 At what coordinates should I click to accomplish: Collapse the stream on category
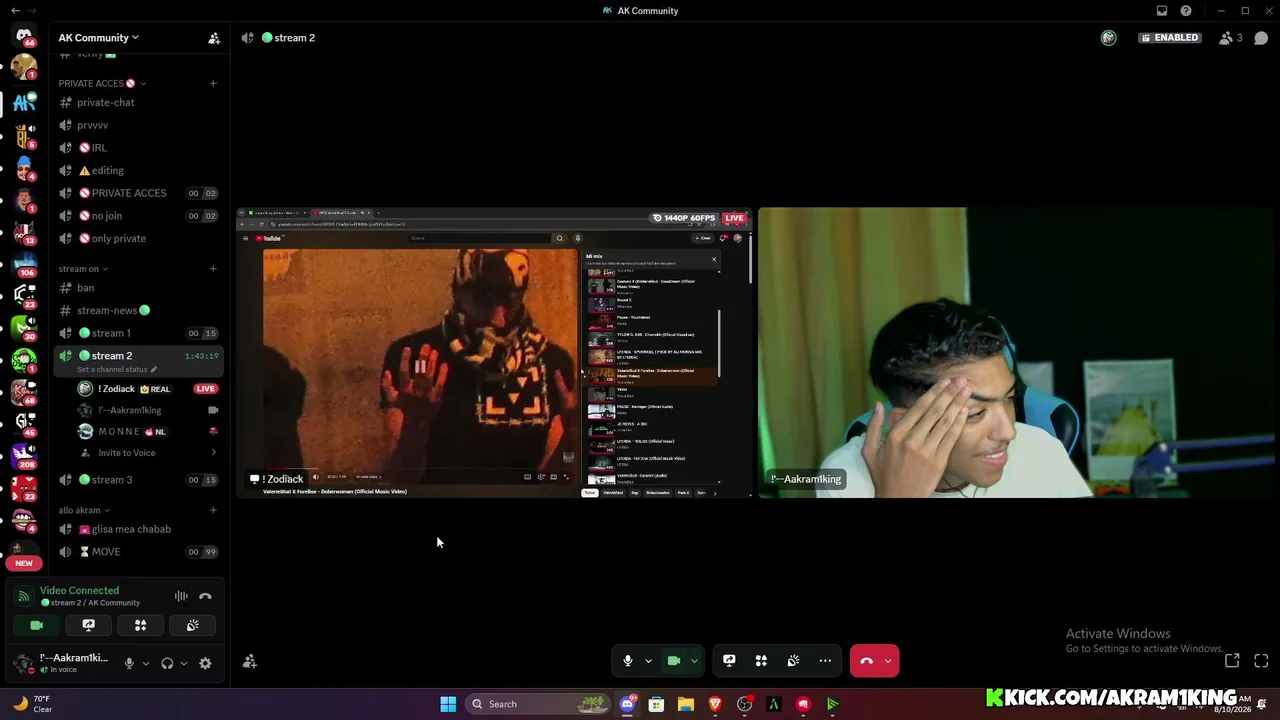pos(83,268)
